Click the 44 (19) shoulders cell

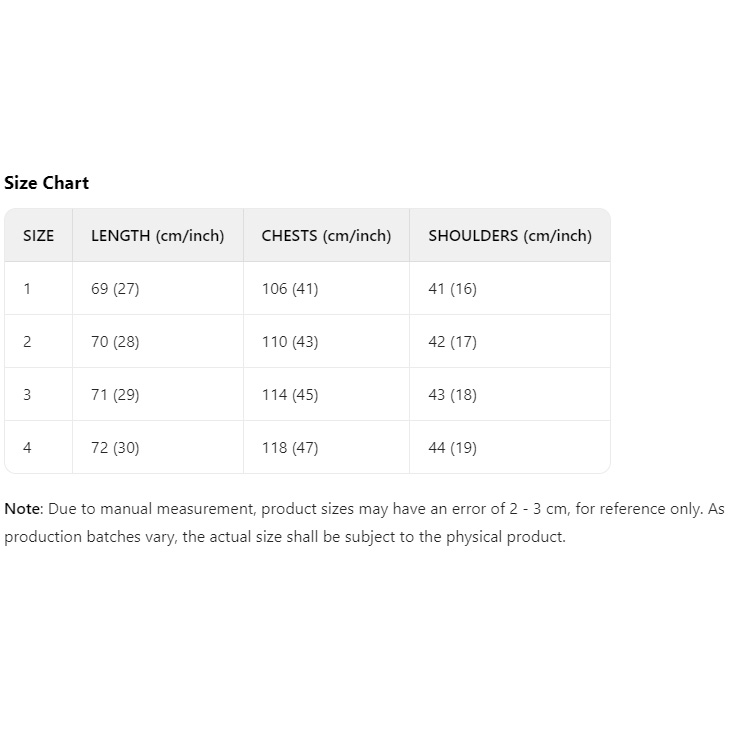point(452,448)
